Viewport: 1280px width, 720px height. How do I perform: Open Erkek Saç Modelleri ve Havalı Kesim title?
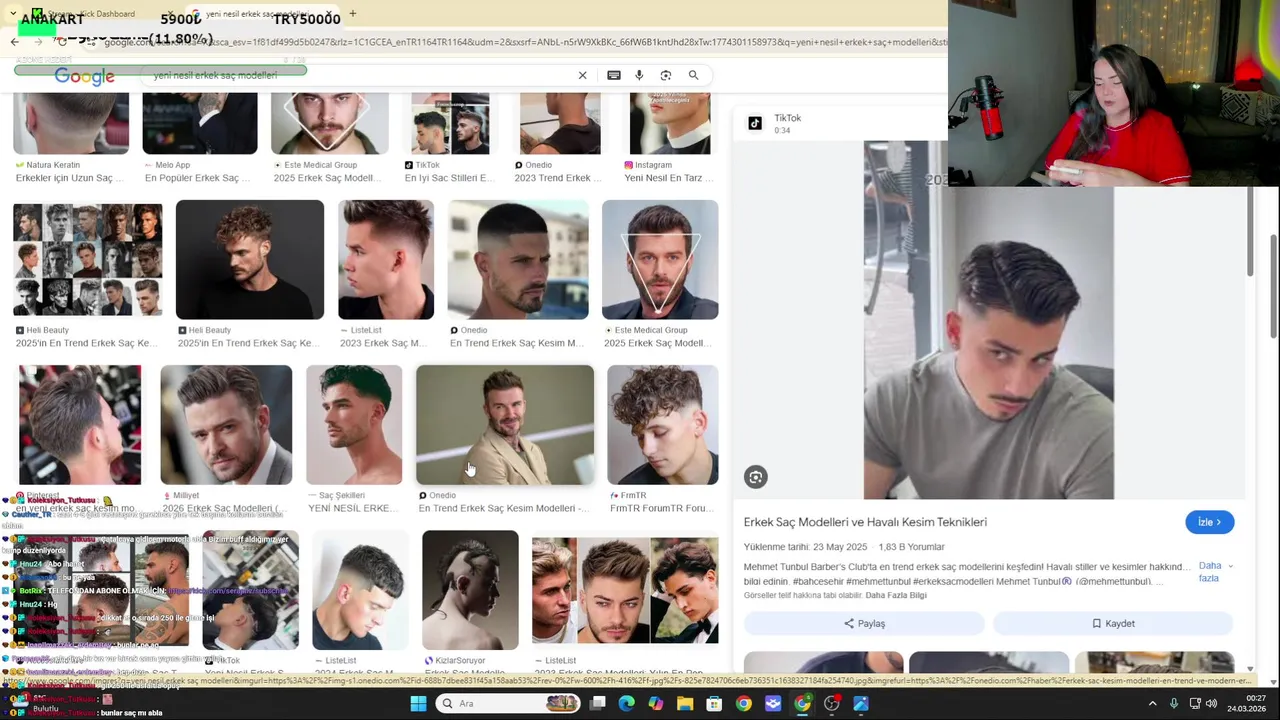[865, 522]
